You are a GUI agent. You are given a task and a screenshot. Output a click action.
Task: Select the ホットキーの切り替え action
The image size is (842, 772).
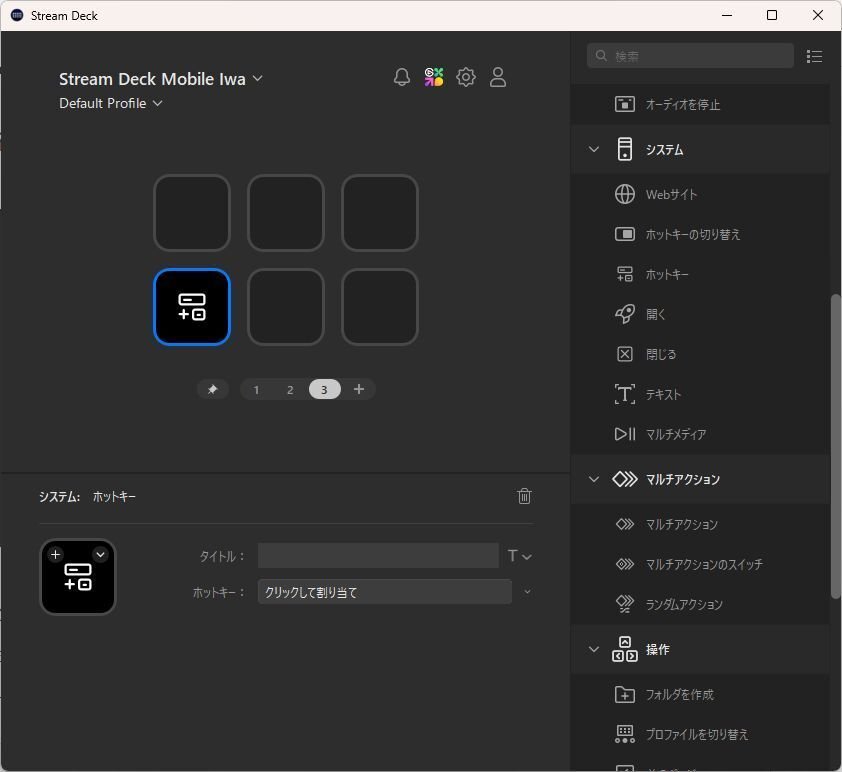pos(700,234)
